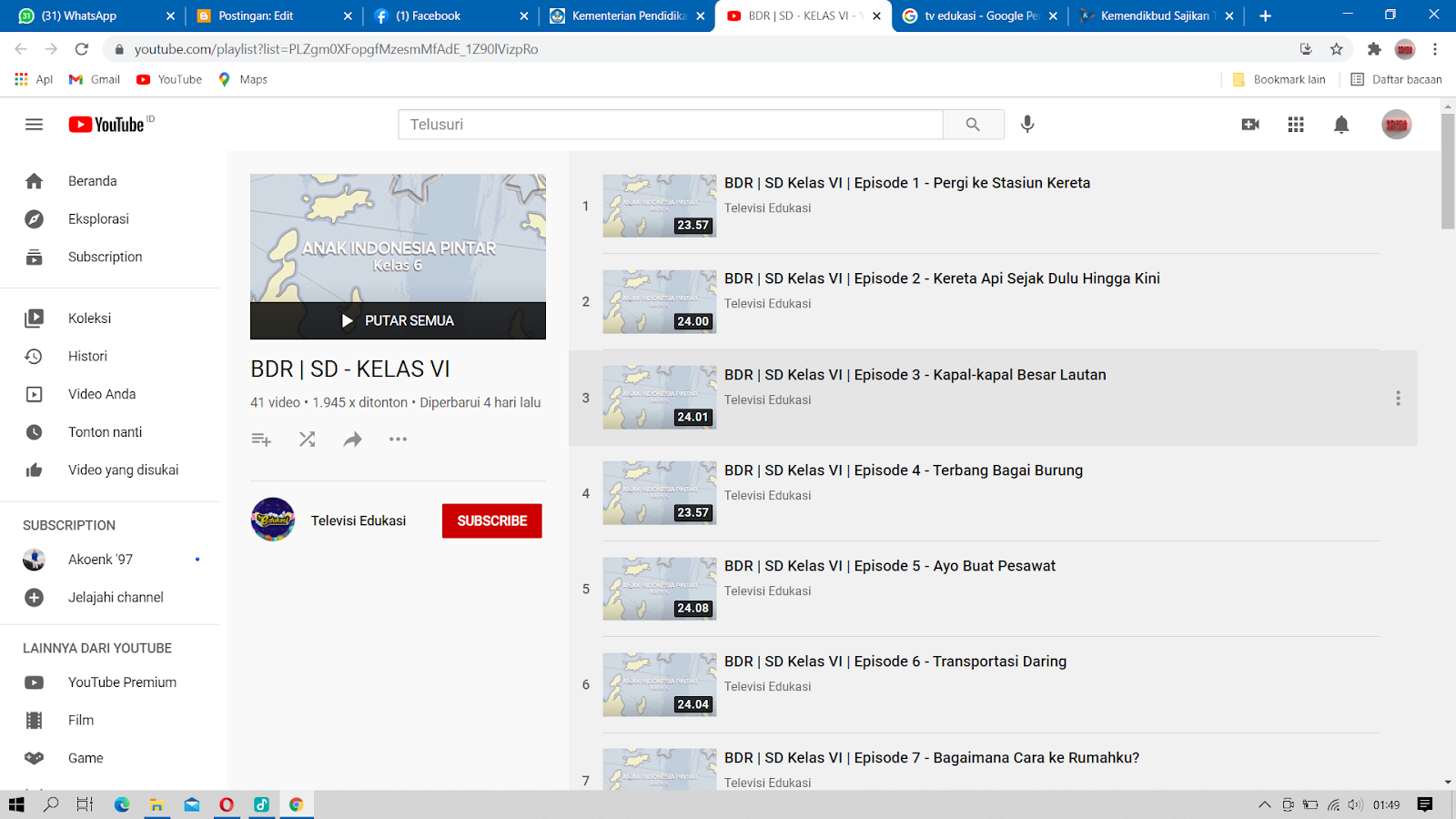Save playlist with add-to-library icon
This screenshot has height=819, width=1456.
(x=261, y=440)
